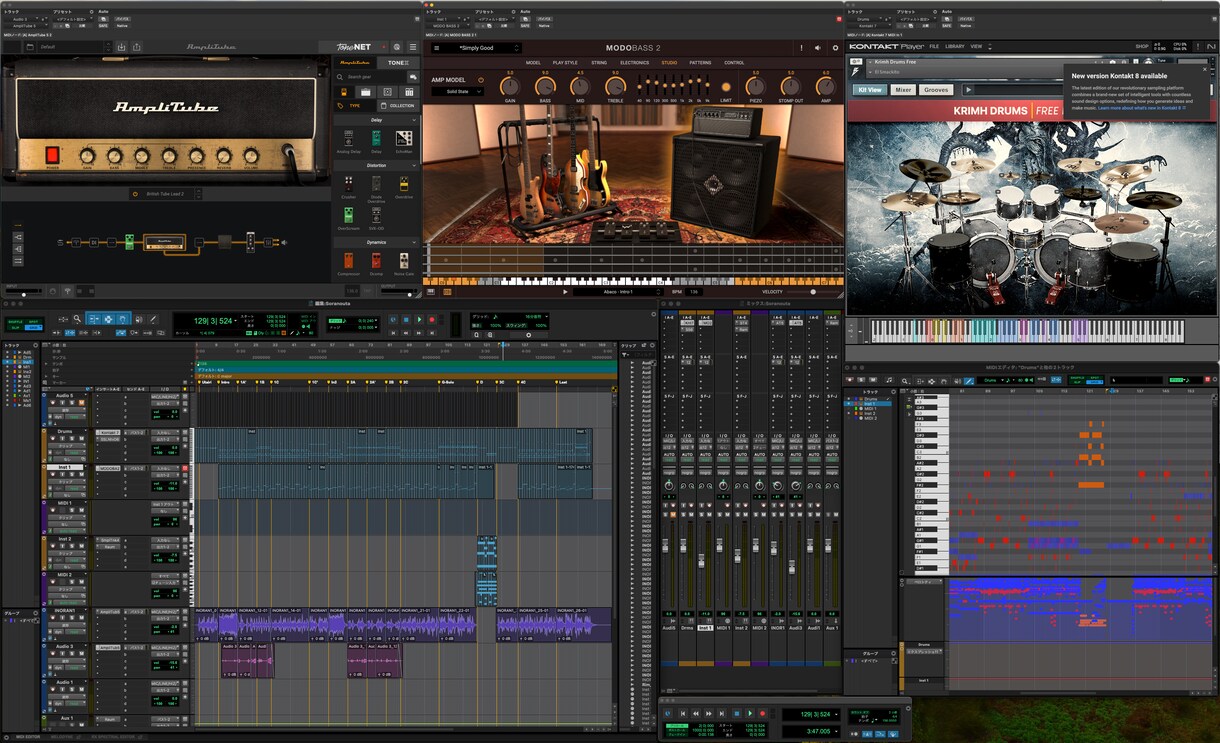Toggle the British Tube Lead 2 power icon
The height and width of the screenshot is (743, 1220).
135,194
